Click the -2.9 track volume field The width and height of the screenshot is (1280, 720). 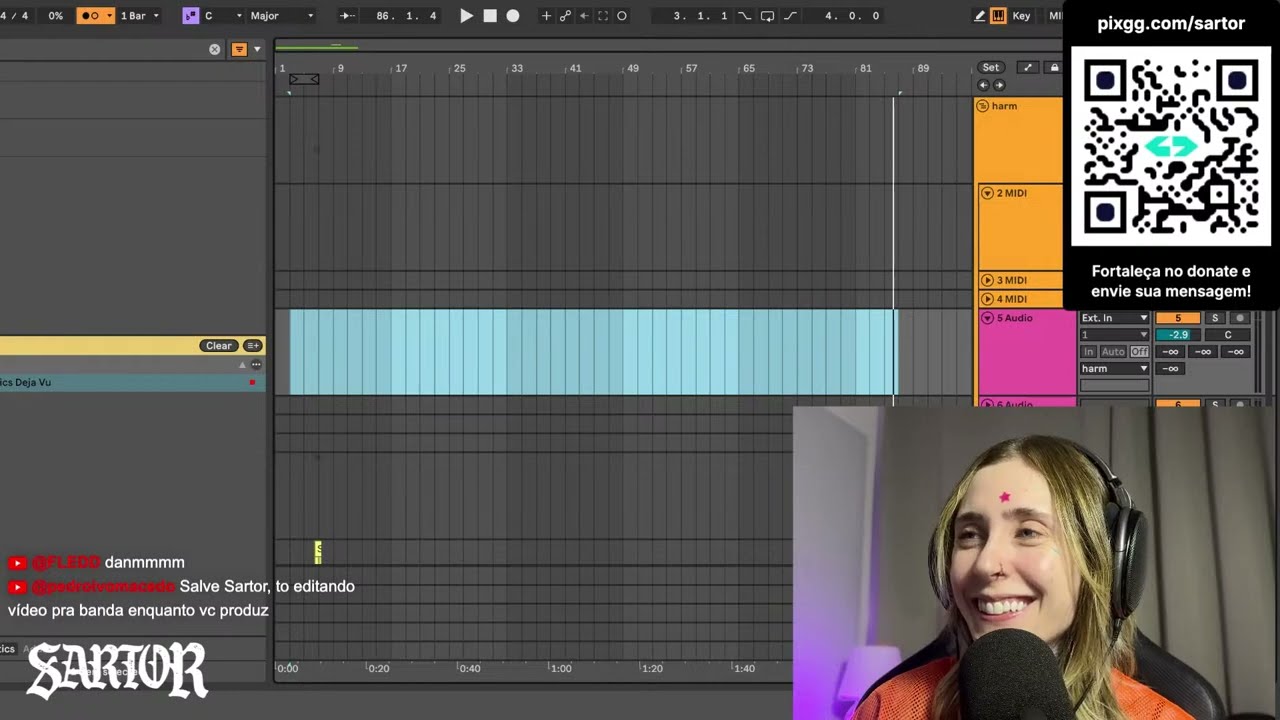pos(1178,335)
